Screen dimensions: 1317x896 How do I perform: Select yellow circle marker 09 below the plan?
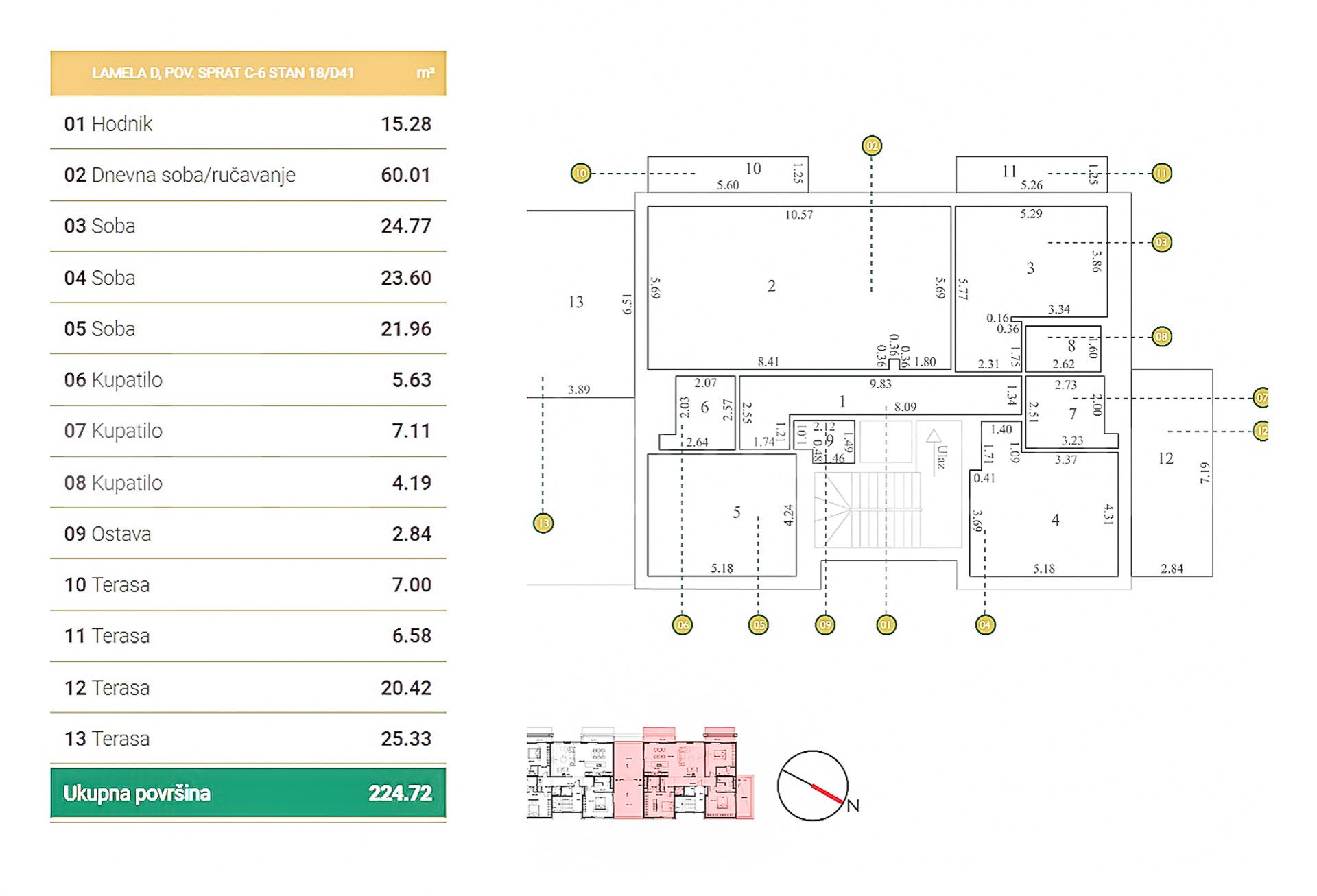[x=825, y=625]
